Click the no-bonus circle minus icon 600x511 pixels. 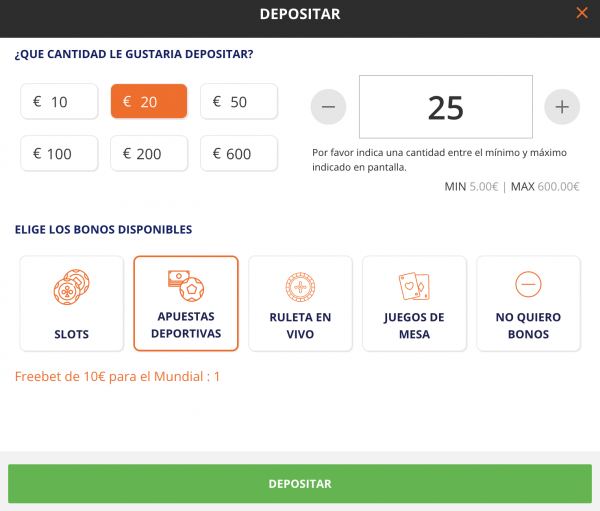click(528, 284)
